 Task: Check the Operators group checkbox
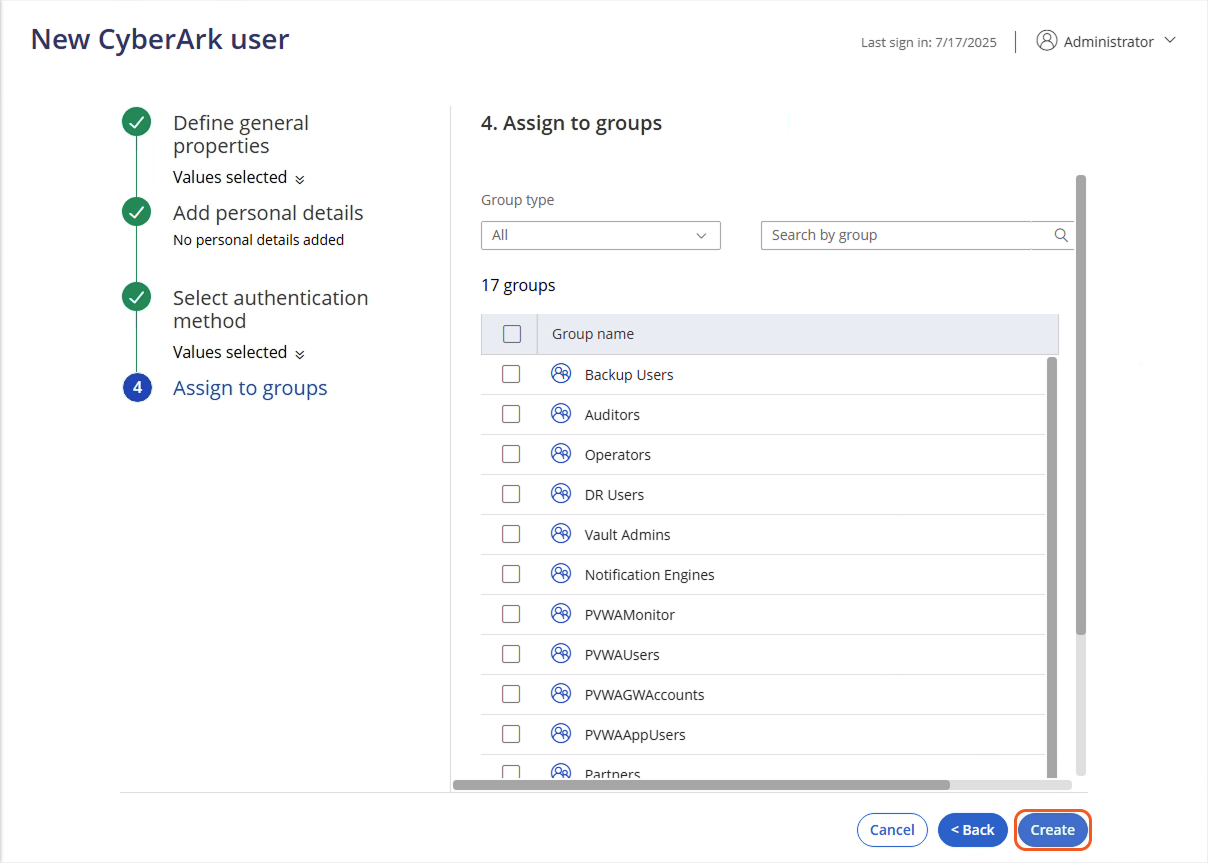pyautogui.click(x=511, y=454)
